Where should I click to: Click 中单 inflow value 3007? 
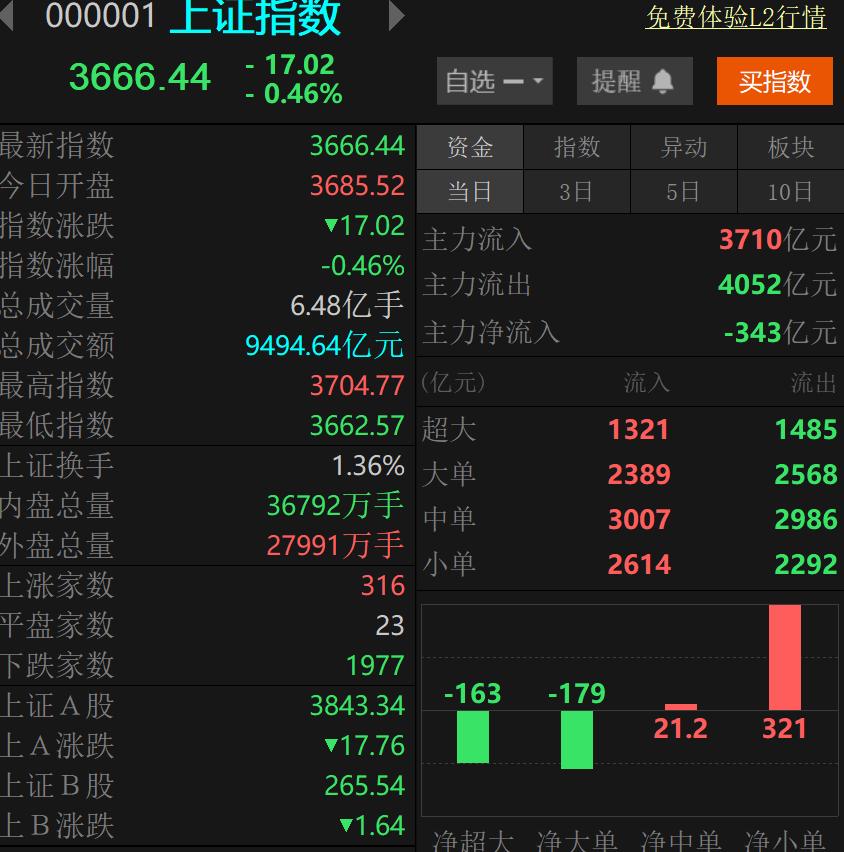pyautogui.click(x=639, y=519)
